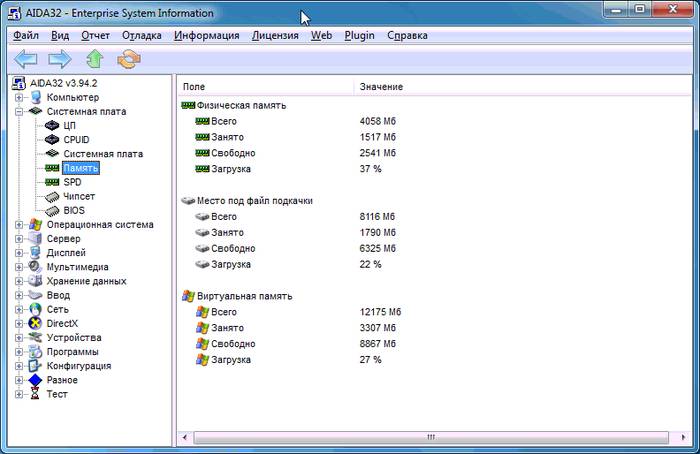Screen dimensions: 700x454
Task: Open the Файл menu
Action: click(x=26, y=35)
